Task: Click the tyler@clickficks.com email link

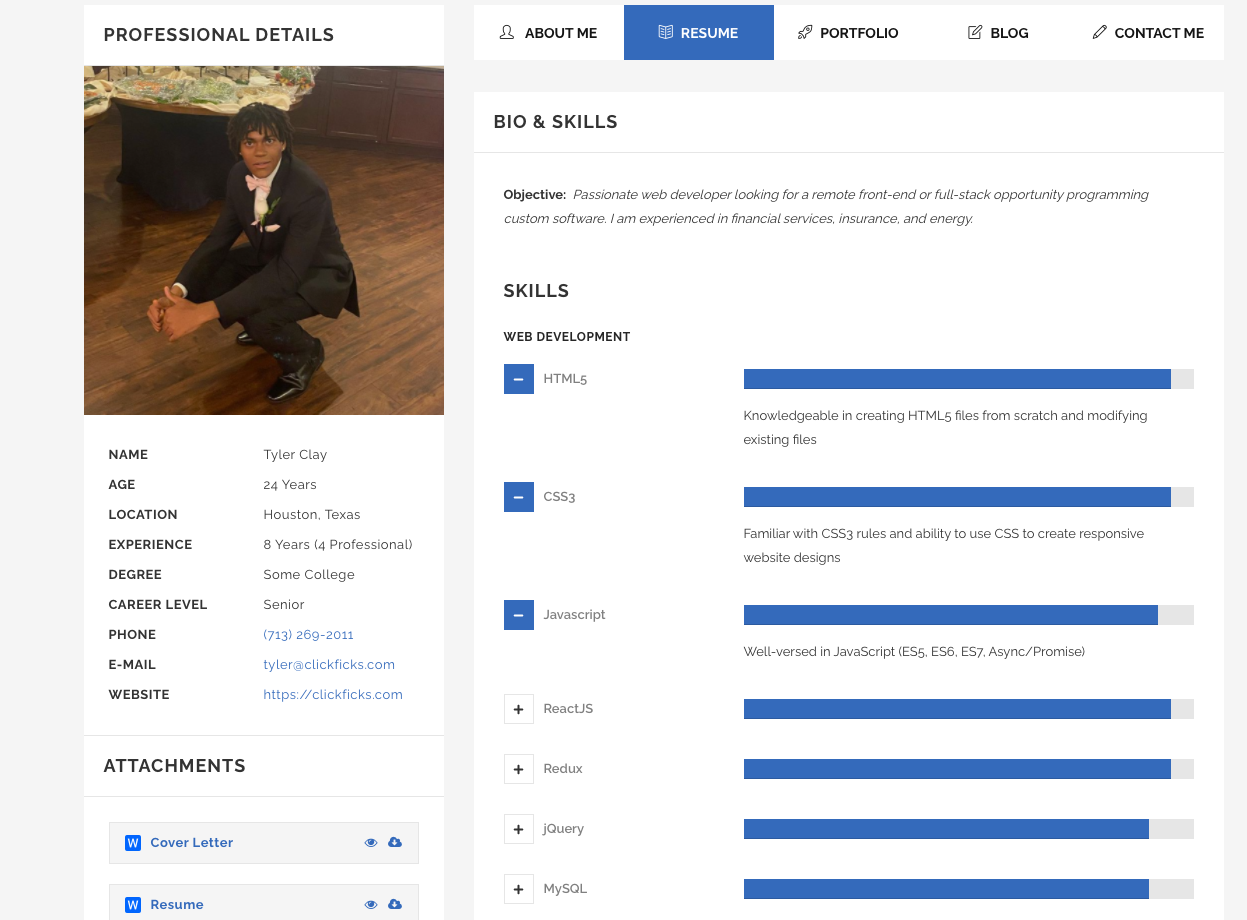Action: click(x=329, y=664)
